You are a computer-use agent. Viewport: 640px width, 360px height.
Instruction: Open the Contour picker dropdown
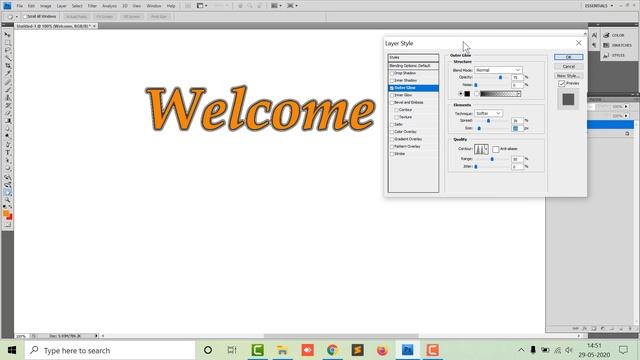[x=486, y=149]
